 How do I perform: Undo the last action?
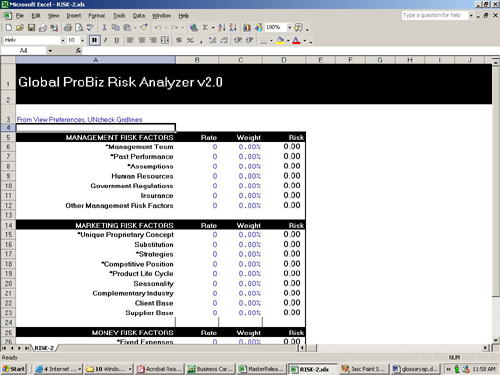pos(158,28)
